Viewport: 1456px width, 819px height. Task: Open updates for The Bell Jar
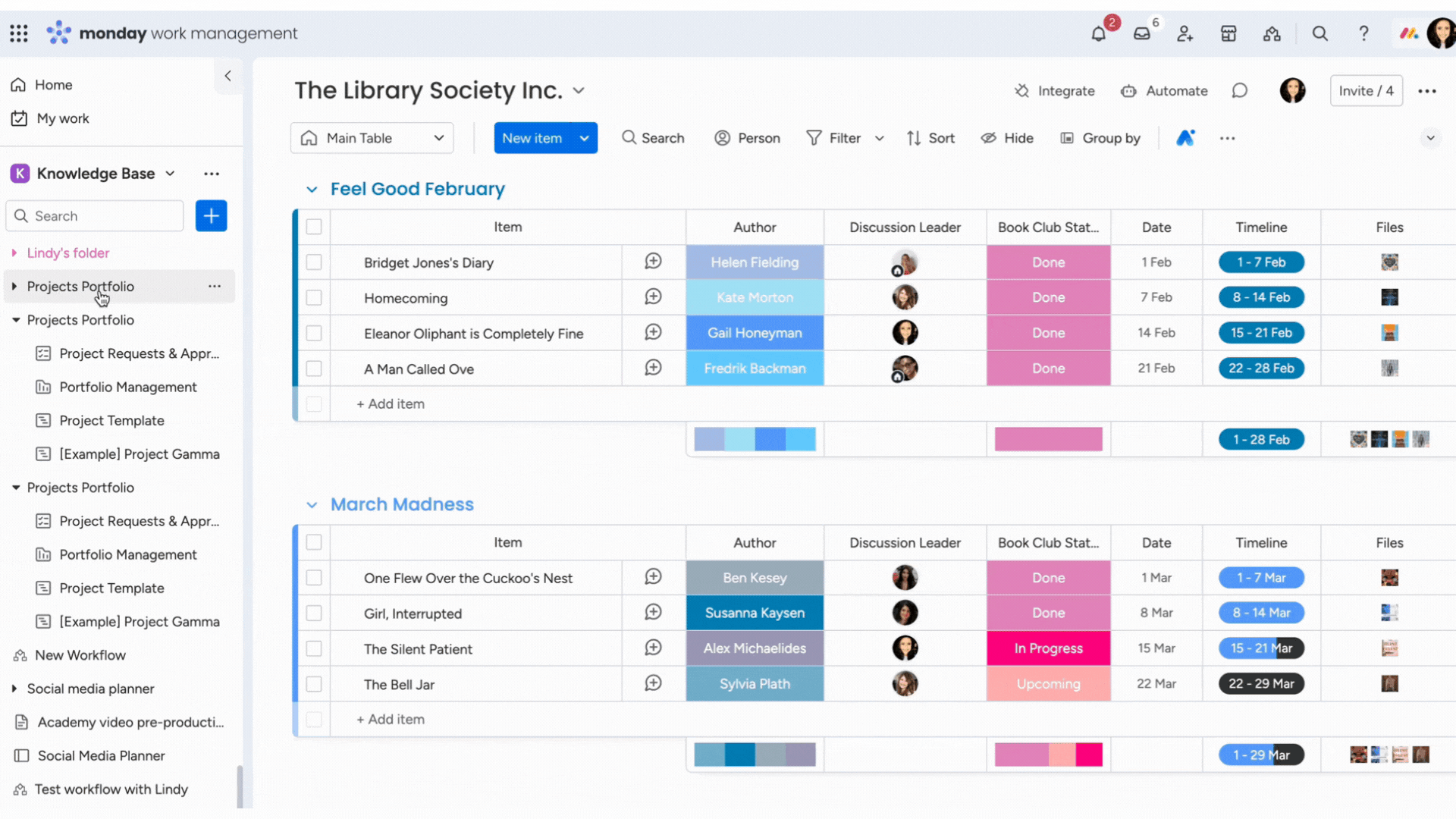point(653,683)
